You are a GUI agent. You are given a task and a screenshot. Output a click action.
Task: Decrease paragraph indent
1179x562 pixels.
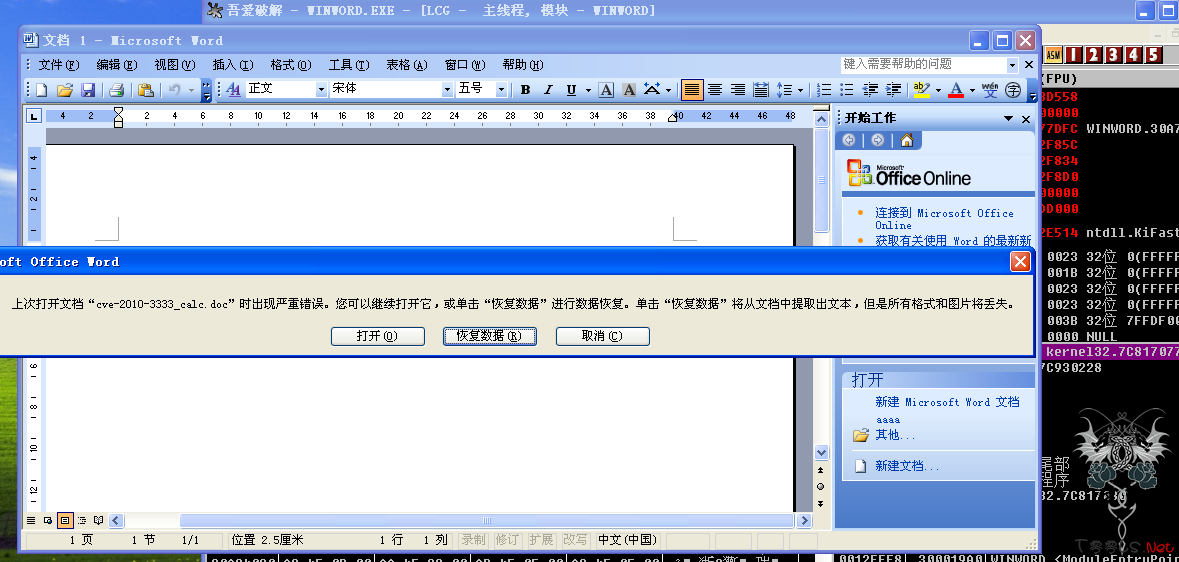click(871, 90)
